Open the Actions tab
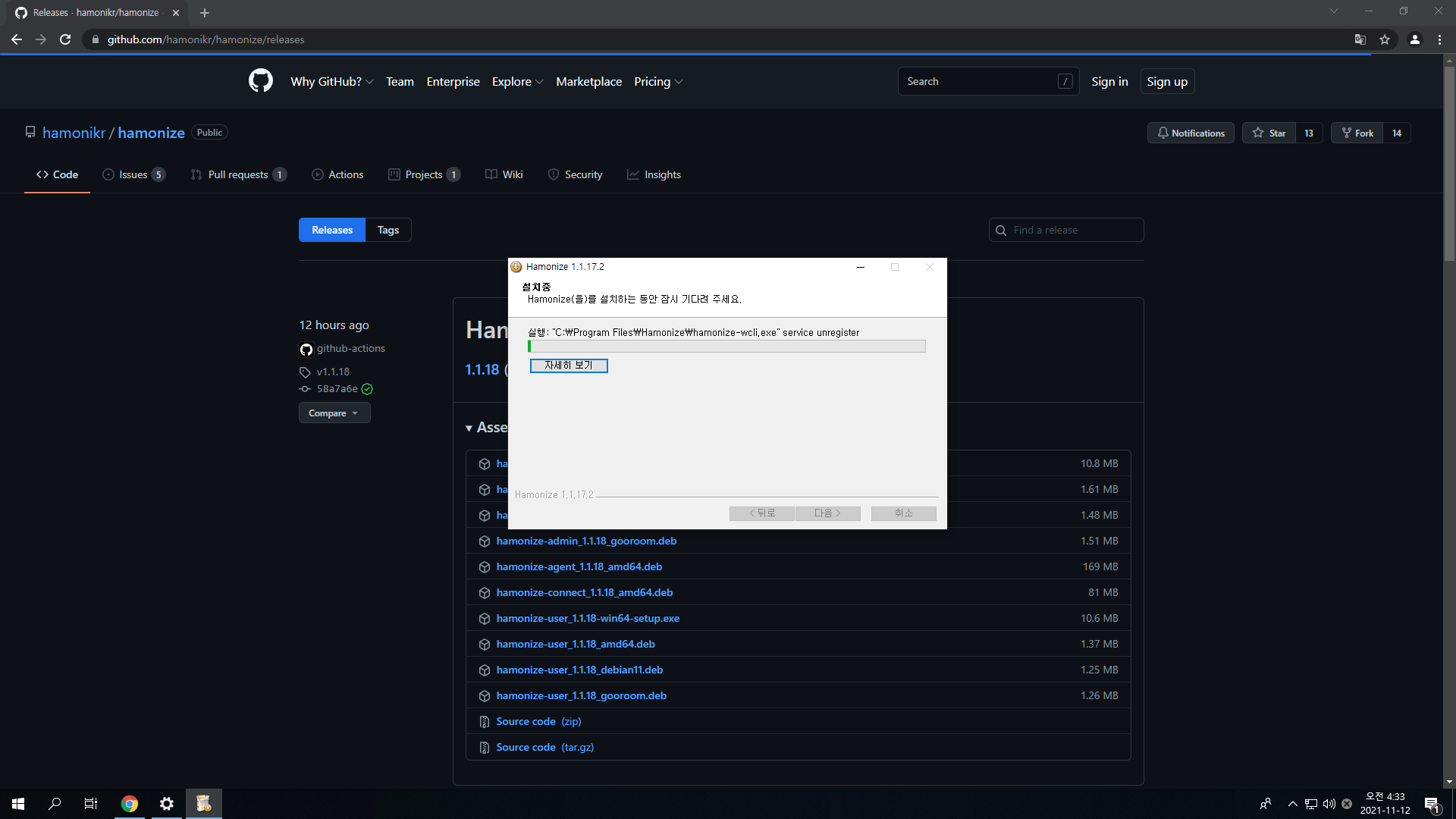 coord(337,174)
